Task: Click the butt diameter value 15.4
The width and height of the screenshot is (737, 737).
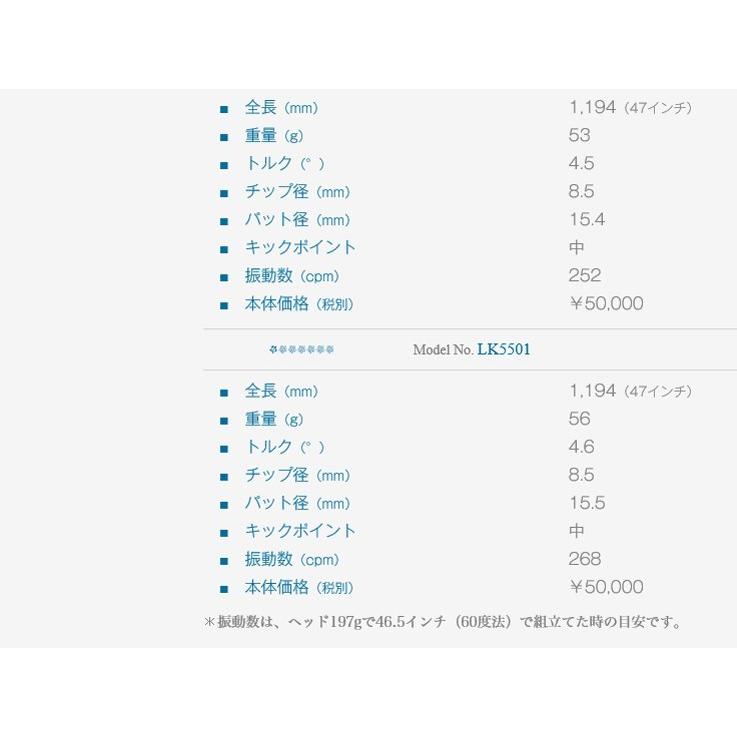Action: point(587,220)
